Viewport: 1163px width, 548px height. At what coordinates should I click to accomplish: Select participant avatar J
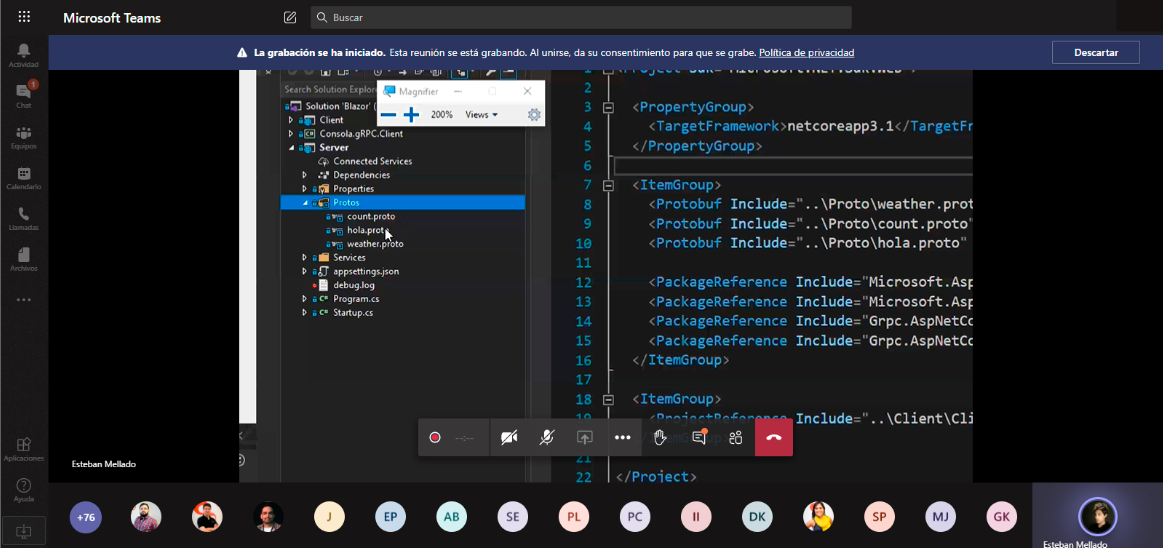pos(329,517)
